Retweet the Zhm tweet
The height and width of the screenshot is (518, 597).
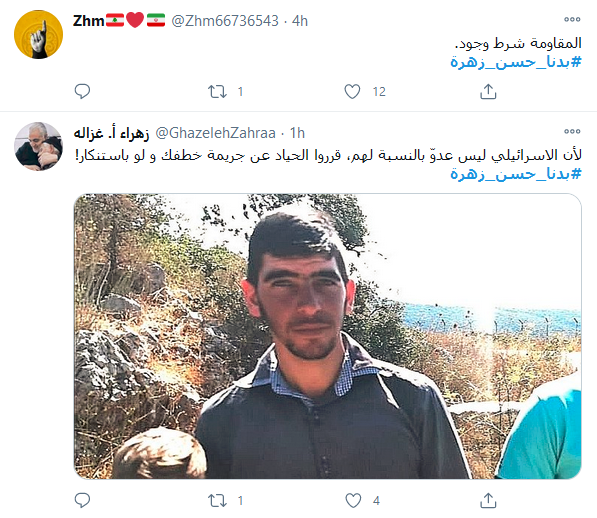point(217,92)
